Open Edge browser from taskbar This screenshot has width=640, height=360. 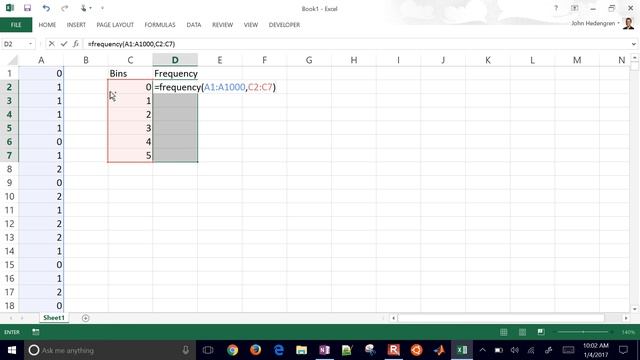pos(279,350)
